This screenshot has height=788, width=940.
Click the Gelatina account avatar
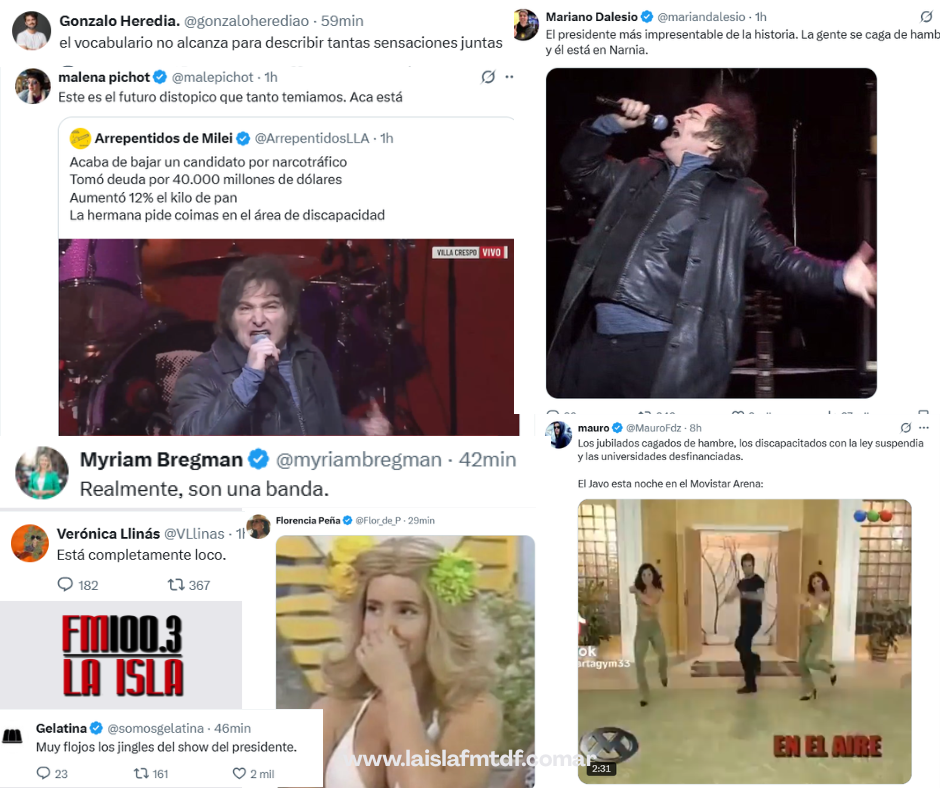tap(13, 736)
